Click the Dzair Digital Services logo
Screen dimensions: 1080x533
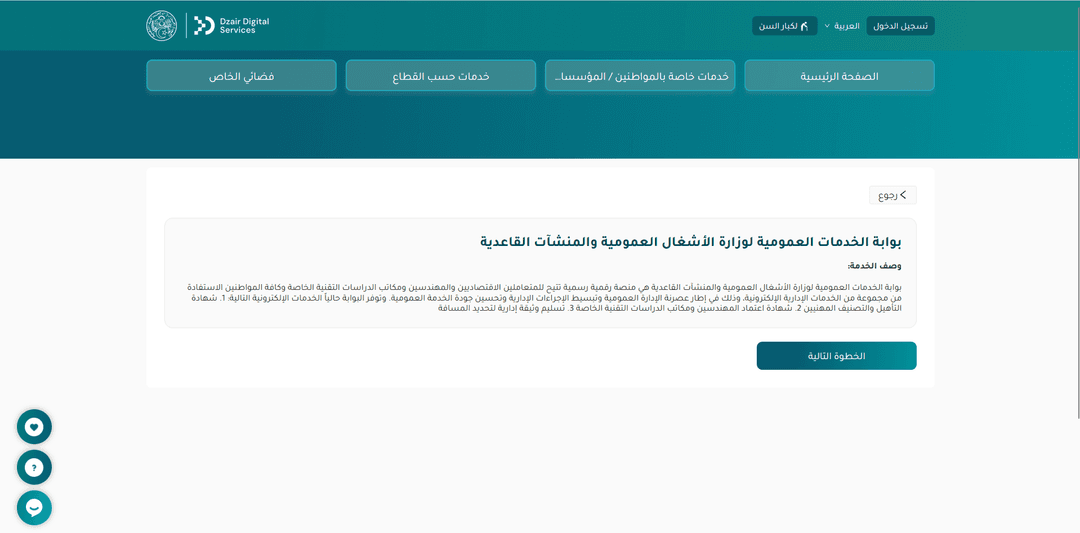[231, 25]
